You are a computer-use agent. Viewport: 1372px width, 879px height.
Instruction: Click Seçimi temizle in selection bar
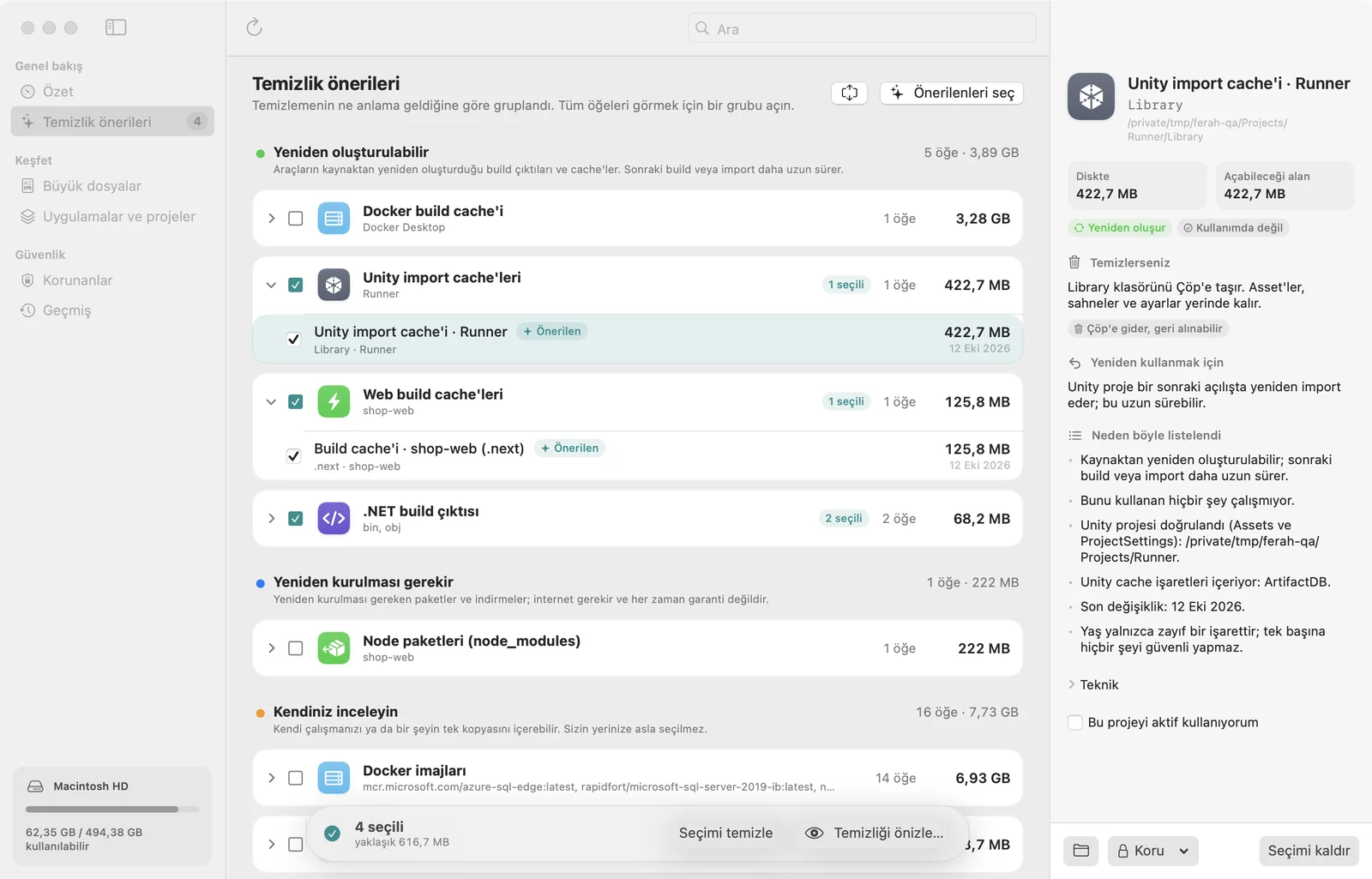click(x=725, y=833)
